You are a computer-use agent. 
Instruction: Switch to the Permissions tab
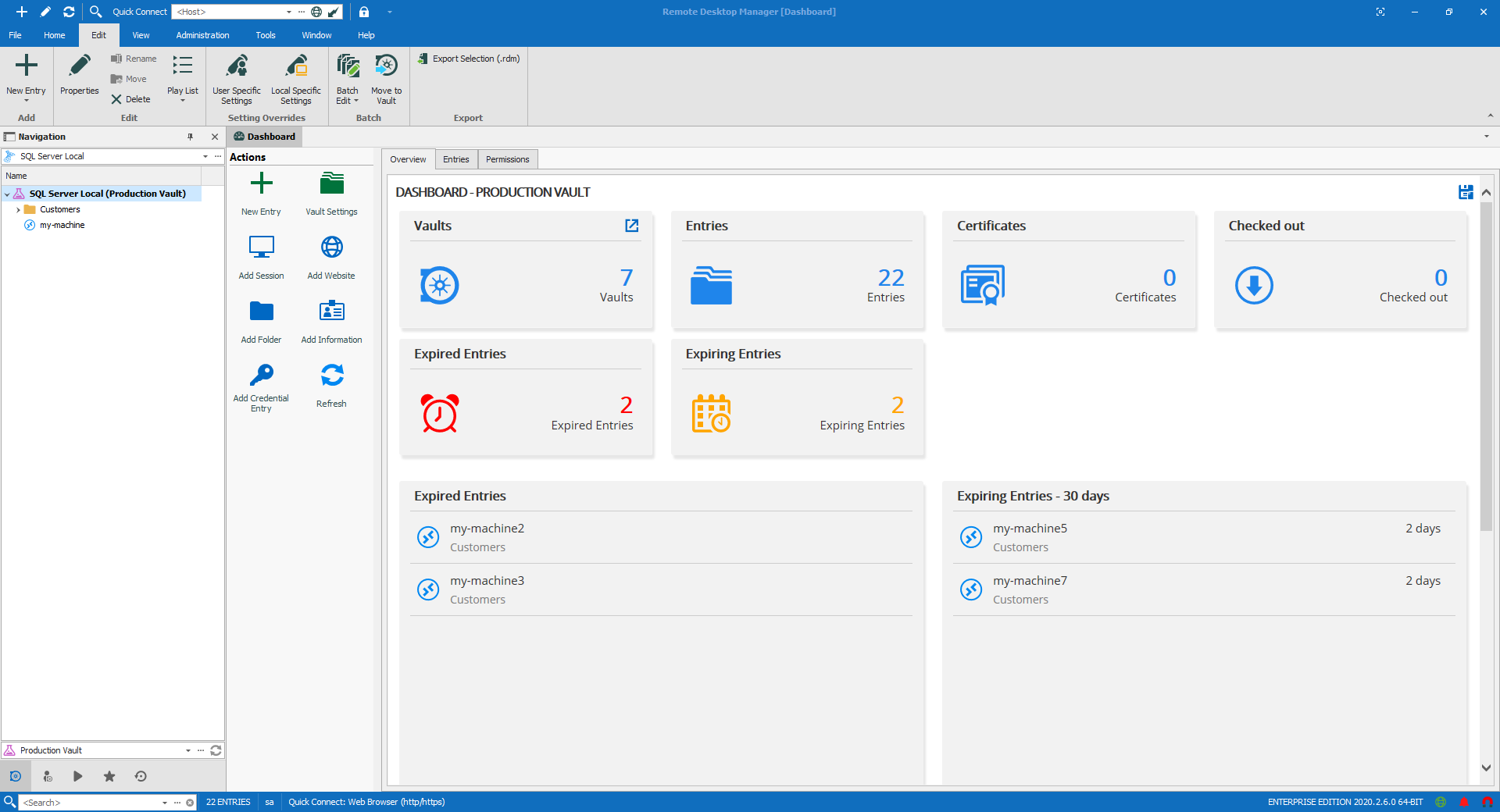[x=507, y=159]
